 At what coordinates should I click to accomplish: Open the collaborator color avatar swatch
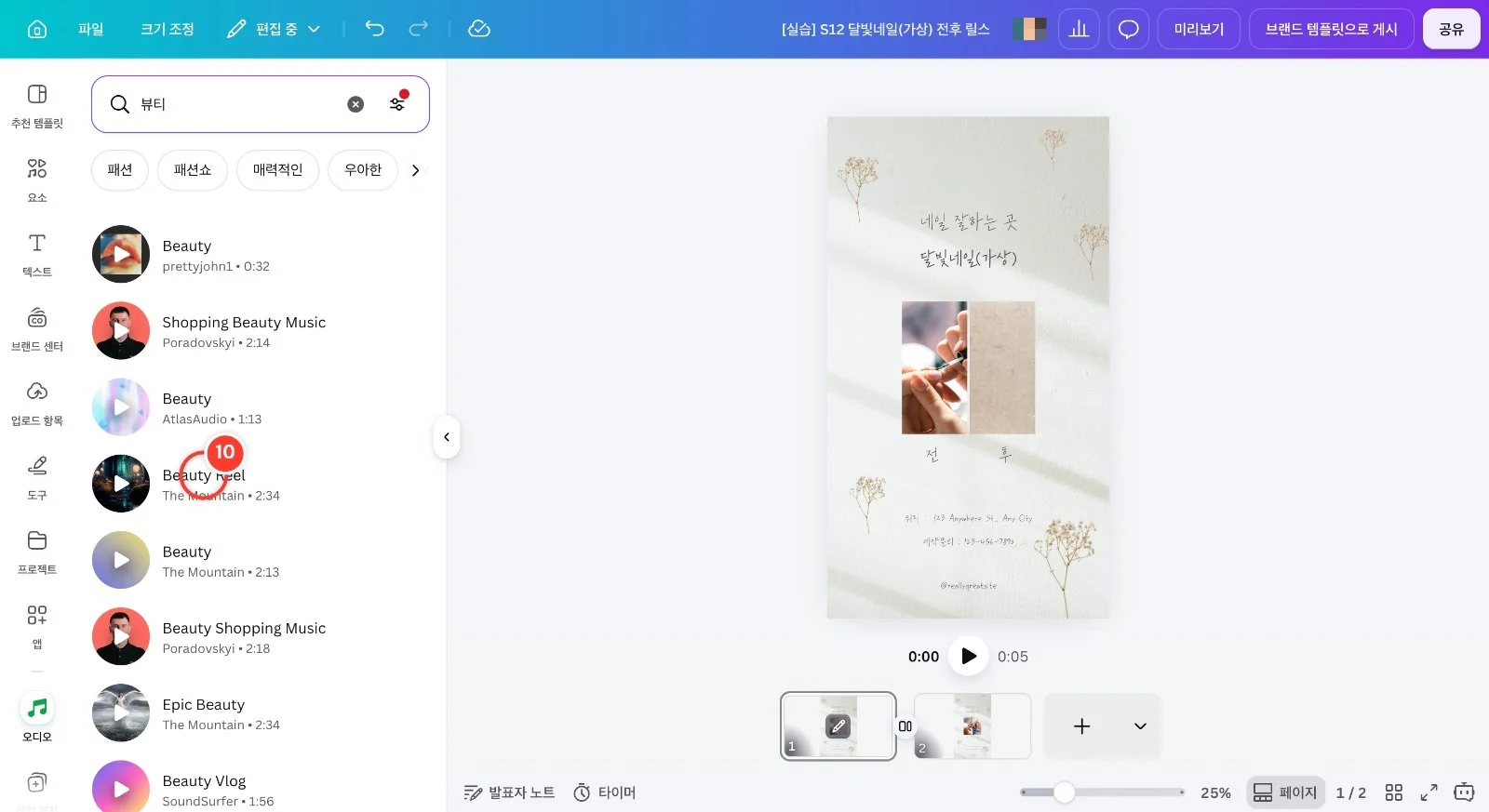pos(1029,29)
